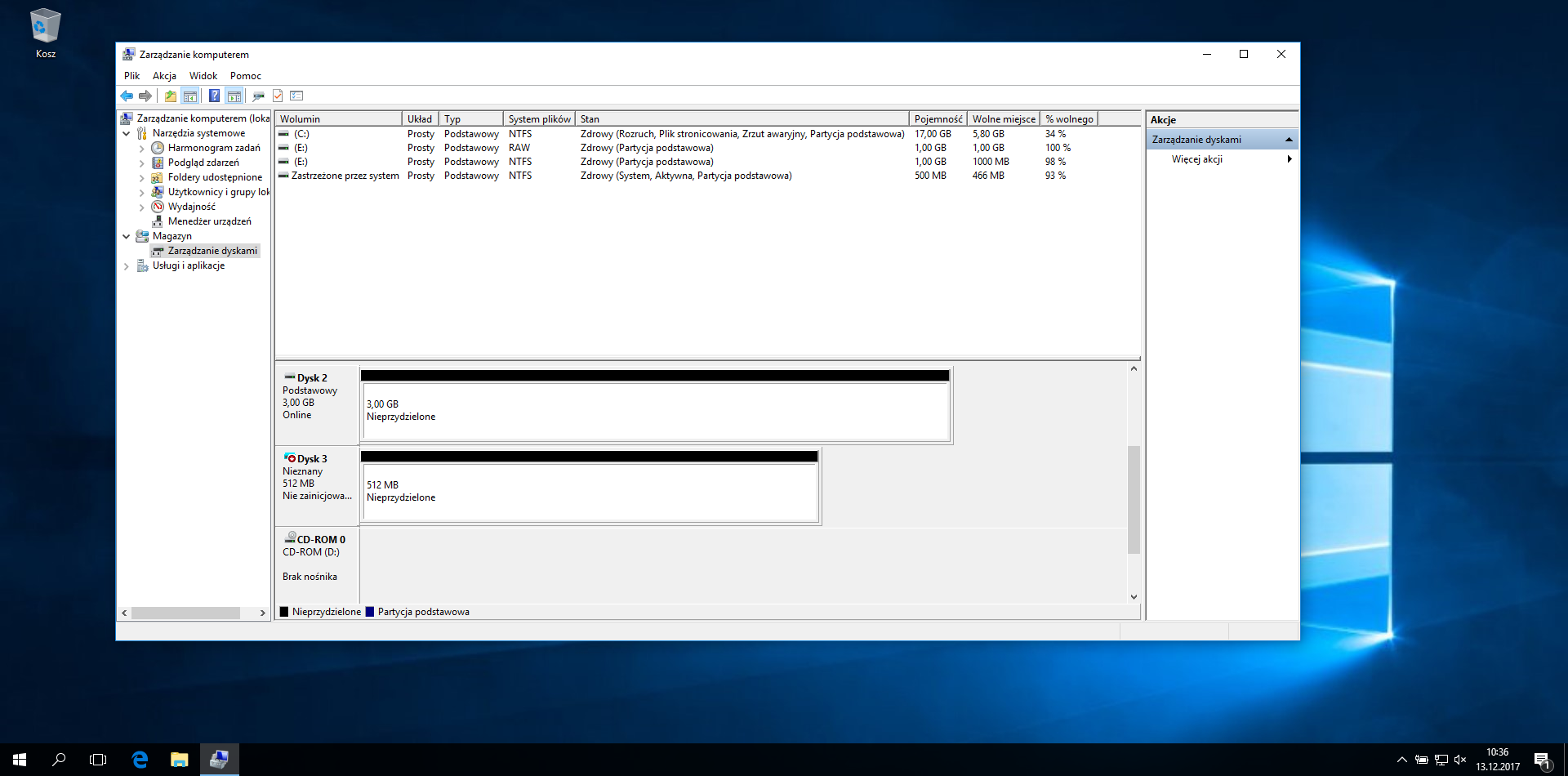Click the Up one level folder icon
1568x776 pixels.
[170, 96]
